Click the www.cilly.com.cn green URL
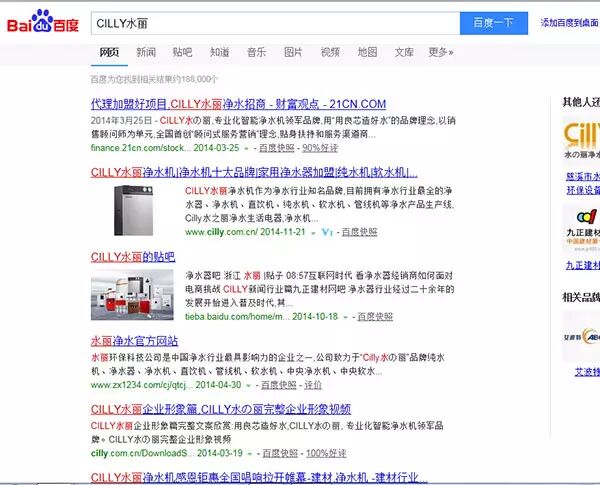The image size is (600, 485). 222,232
